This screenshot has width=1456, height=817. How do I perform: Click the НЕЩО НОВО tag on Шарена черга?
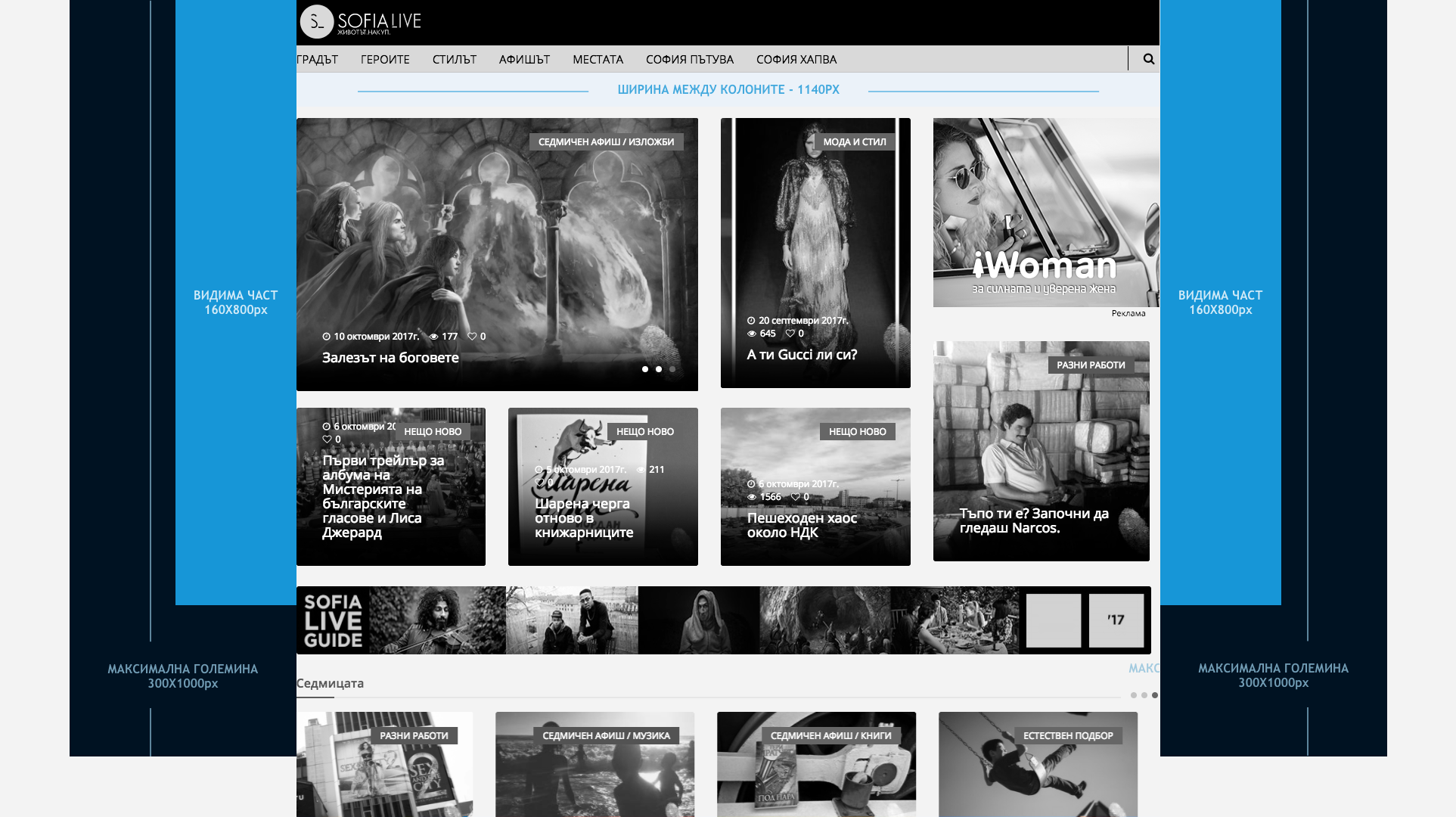tap(644, 431)
